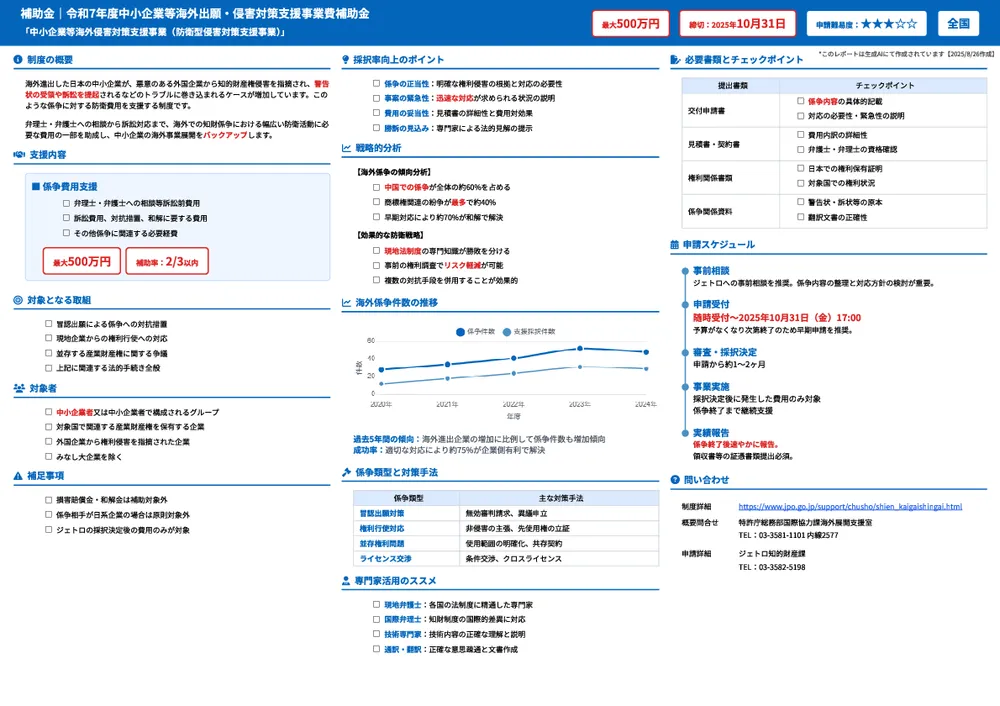1000x706 pixels.
Task: Check the みなし大企業を除く box
Action: pyautogui.click(x=48, y=456)
